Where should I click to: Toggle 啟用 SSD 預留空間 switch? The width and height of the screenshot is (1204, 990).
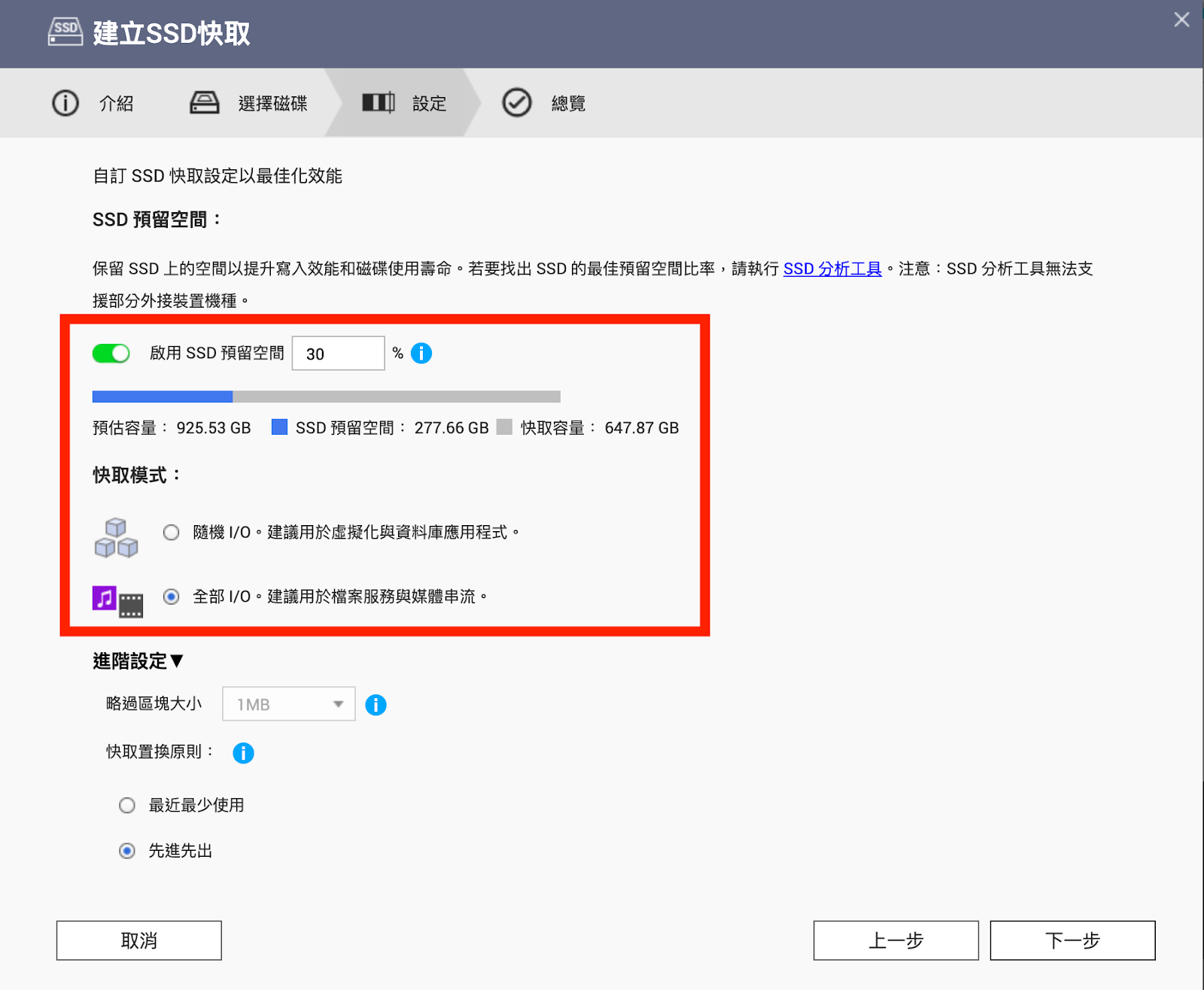[111, 353]
